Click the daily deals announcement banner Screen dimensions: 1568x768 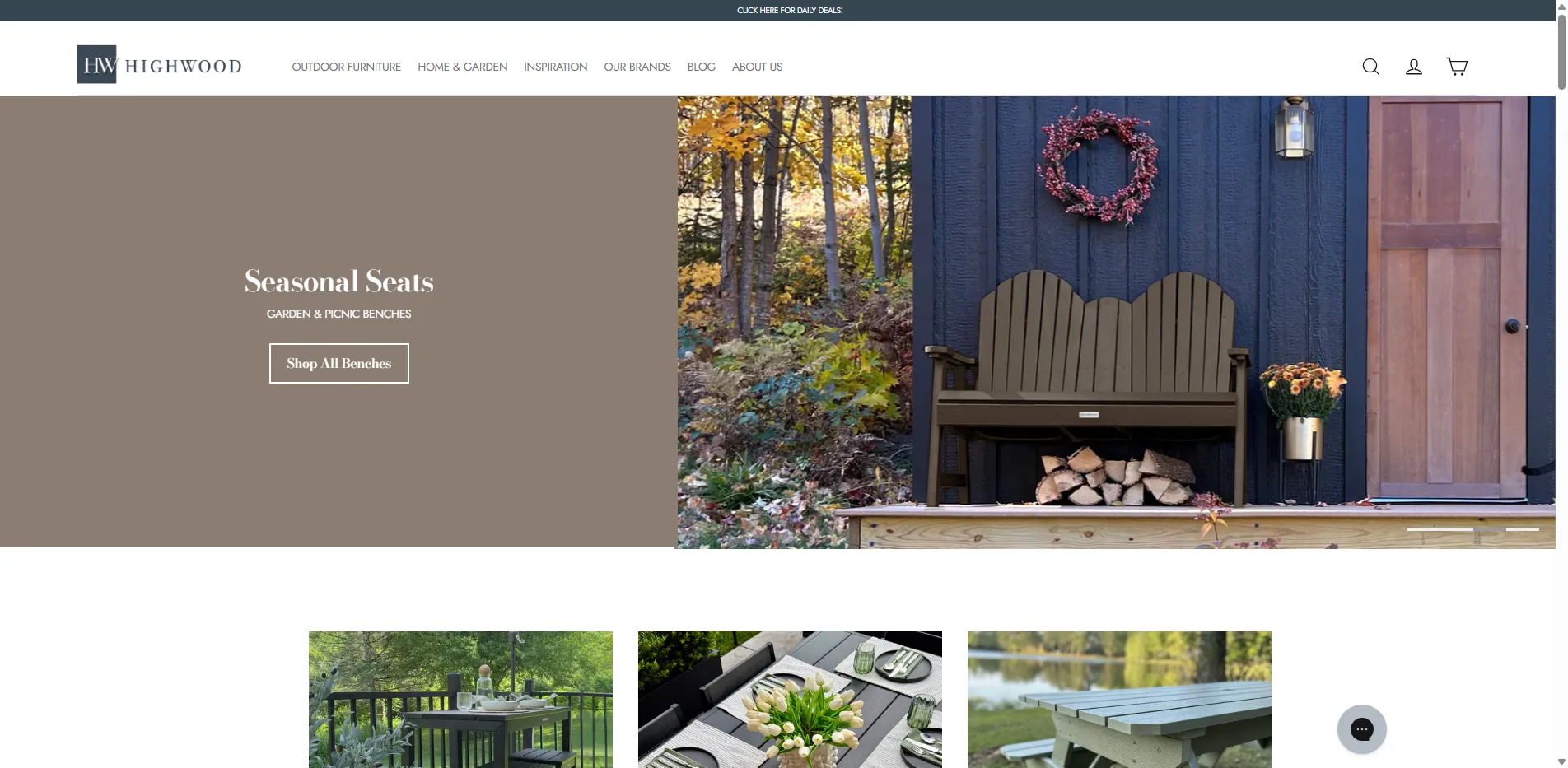pyautogui.click(x=790, y=11)
